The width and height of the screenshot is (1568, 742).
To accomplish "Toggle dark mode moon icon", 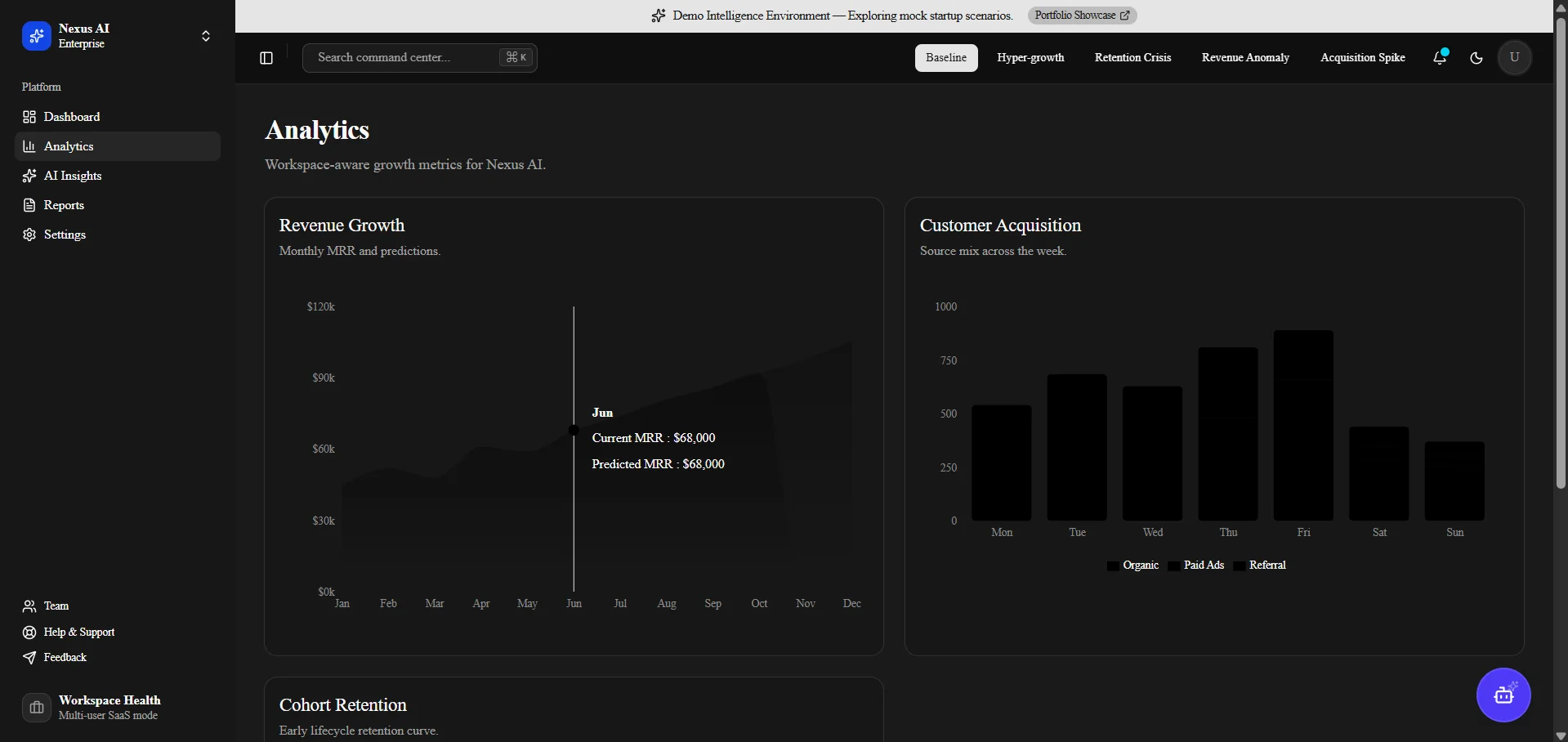I will coord(1476,58).
